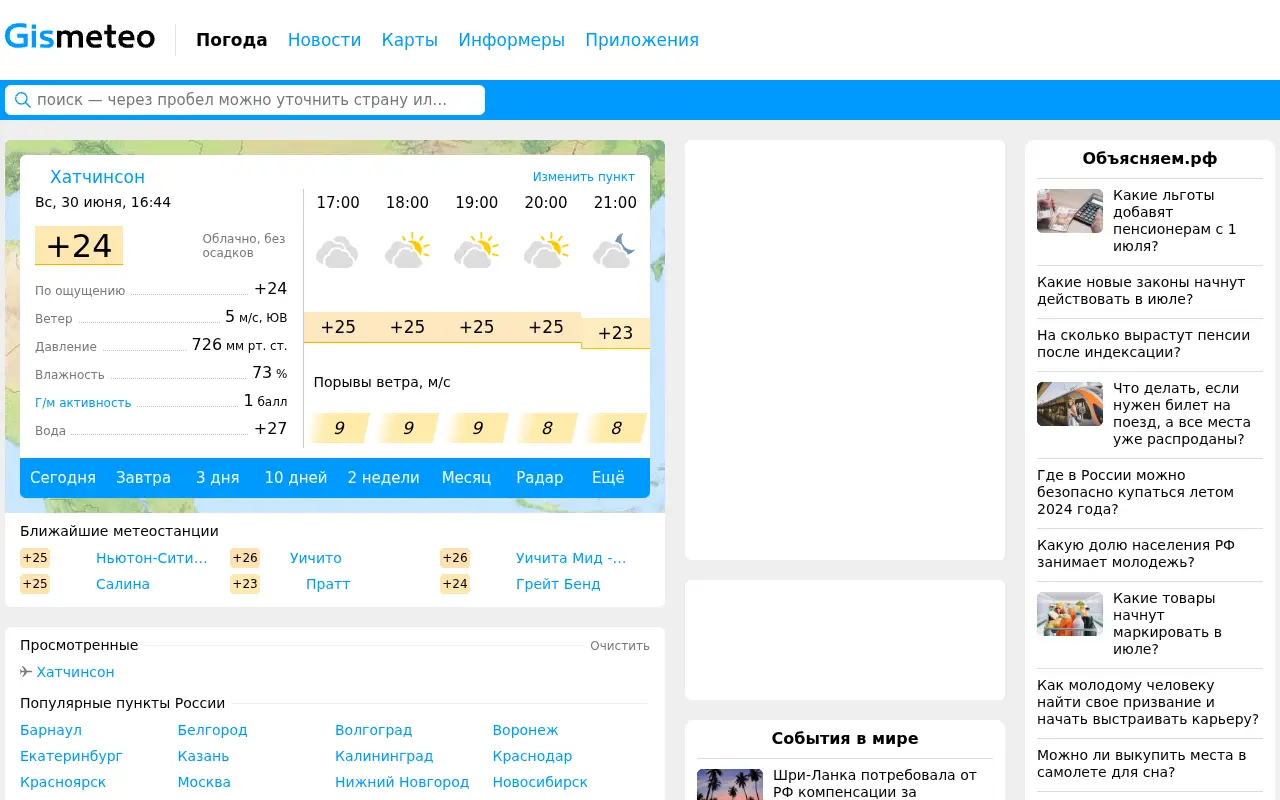Viewport: 1280px width, 800px height.
Task: Click the airplane icon beside viewed Хатчинсон
Action: pyautogui.click(x=26, y=672)
